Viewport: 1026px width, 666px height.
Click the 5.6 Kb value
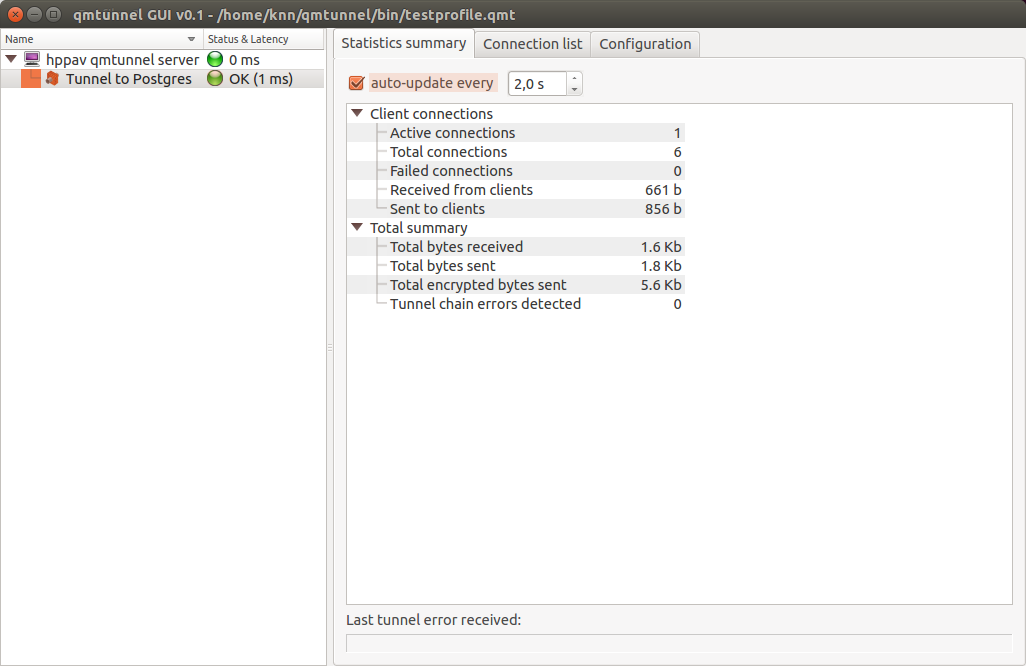point(661,285)
